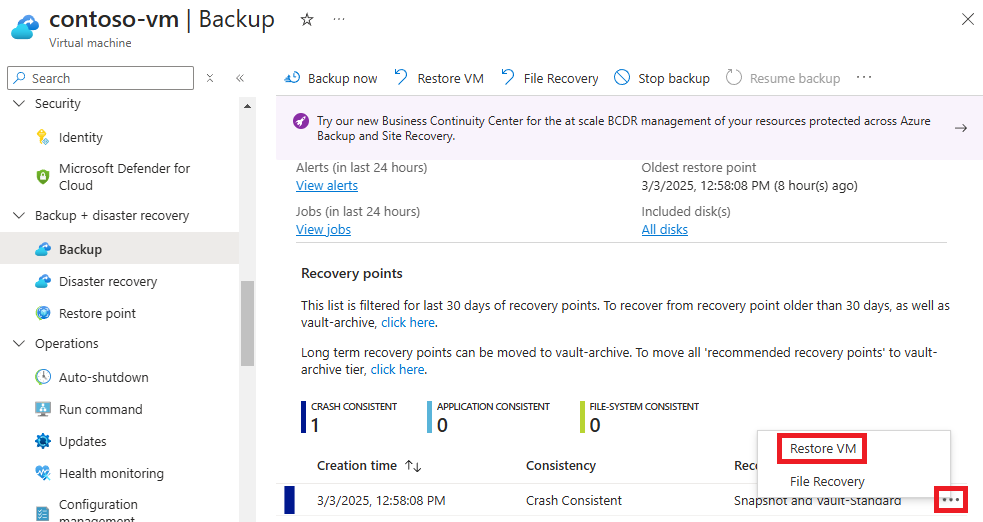Image resolution: width=983 pixels, height=522 pixels.
Task: Click the sidebar scrollbar up arrow
Action: (247, 106)
